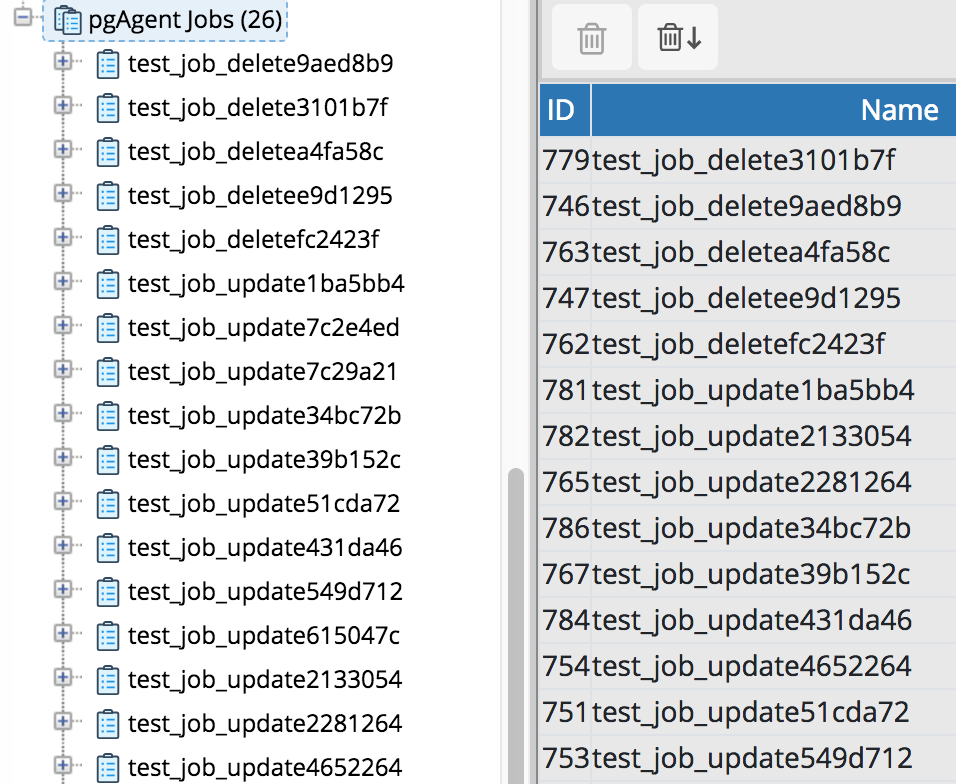Collapse the pgAgent Jobs tree node

pos(24,17)
